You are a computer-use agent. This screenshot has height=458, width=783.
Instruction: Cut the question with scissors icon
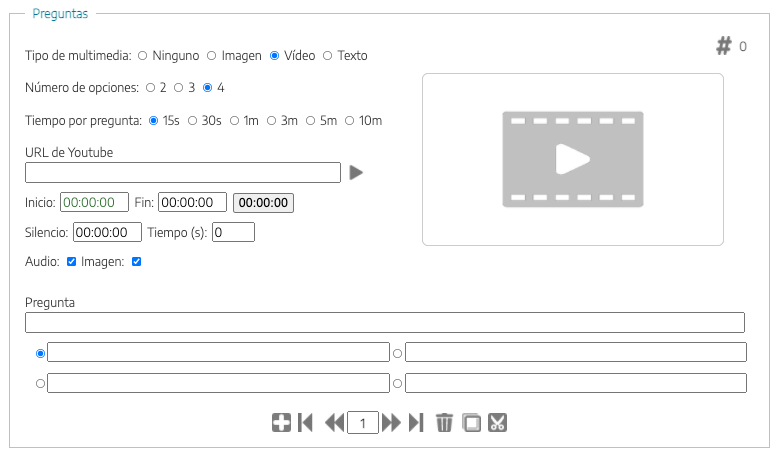497,423
